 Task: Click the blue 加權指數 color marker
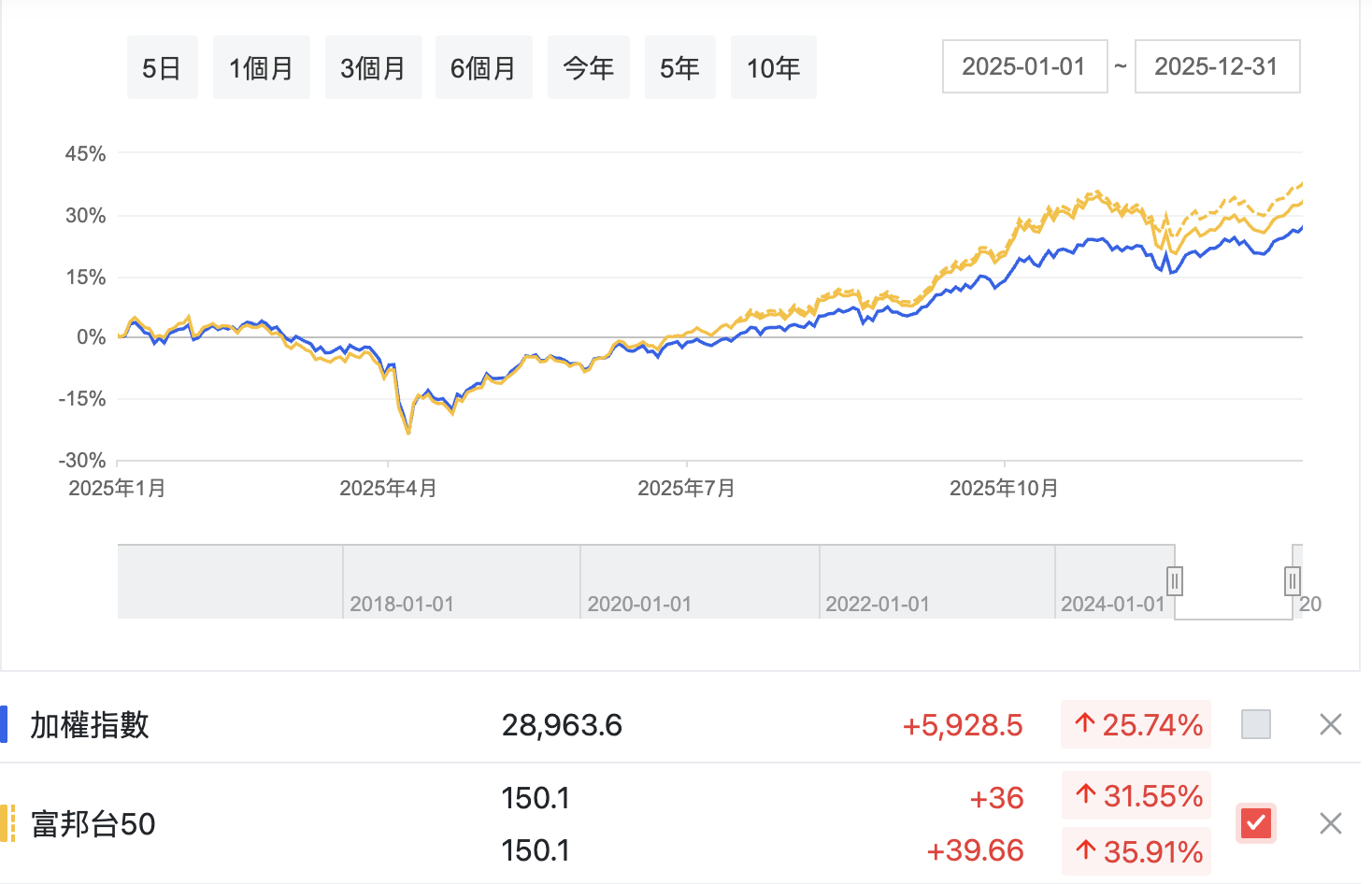pyautogui.click(x=5, y=724)
